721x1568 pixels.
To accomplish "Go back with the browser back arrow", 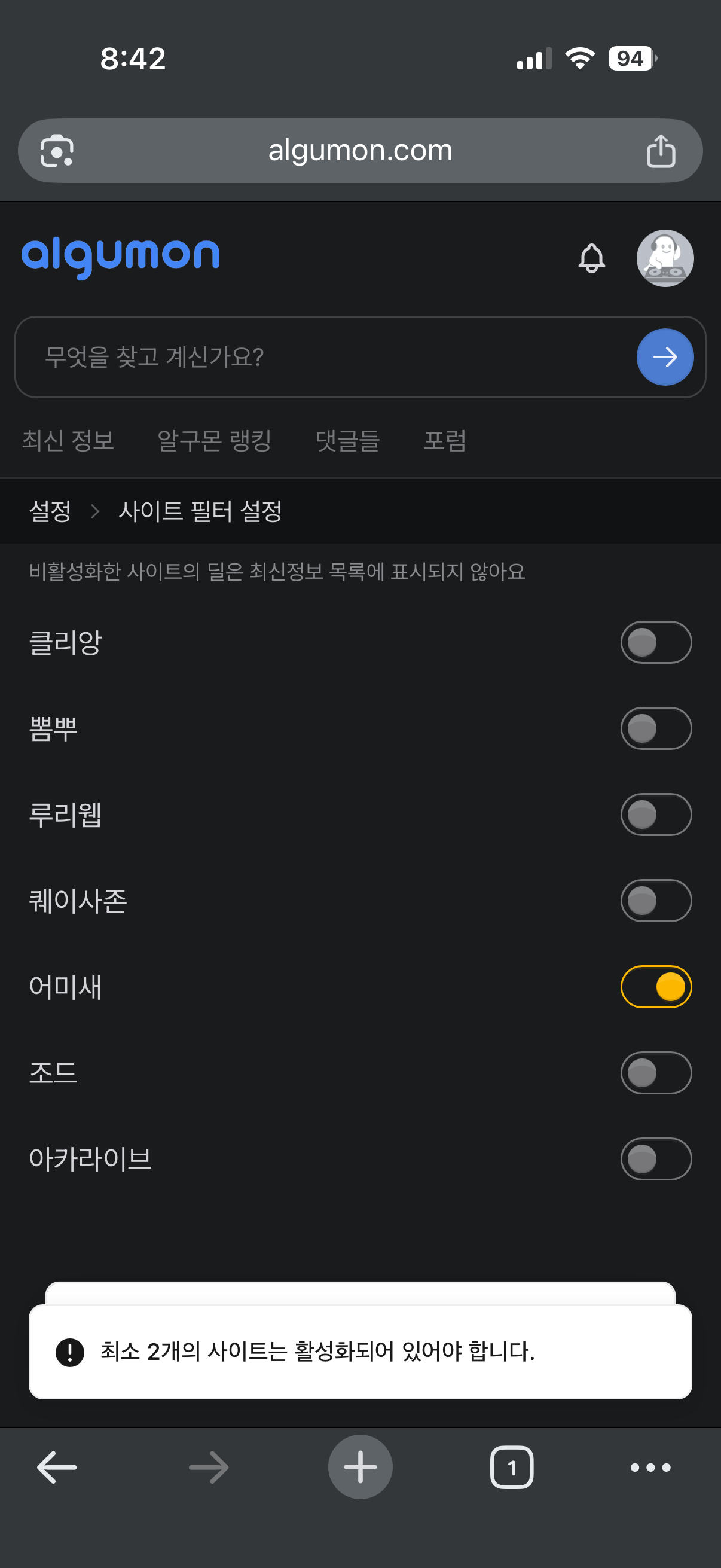I will pos(57,1468).
